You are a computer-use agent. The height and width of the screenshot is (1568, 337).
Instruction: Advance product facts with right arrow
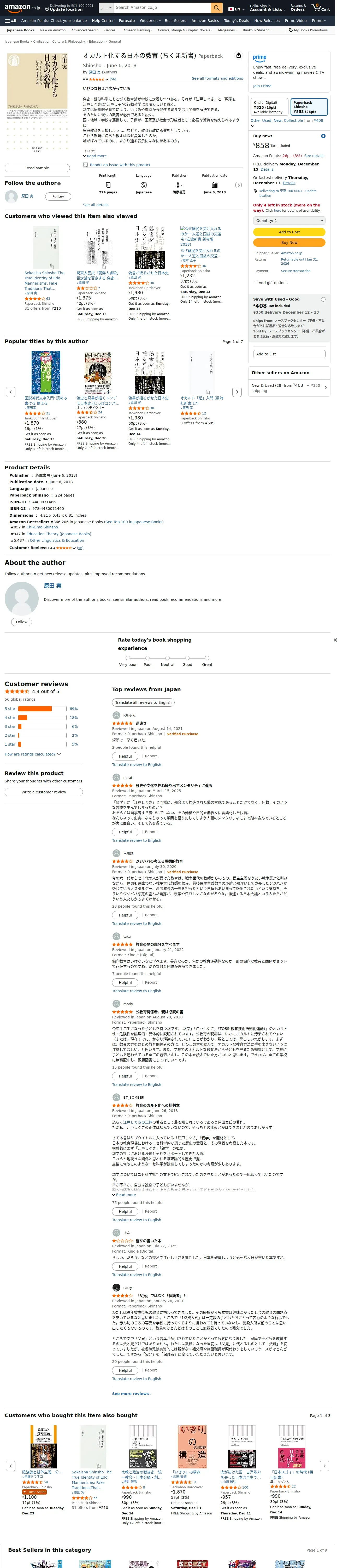(238, 185)
